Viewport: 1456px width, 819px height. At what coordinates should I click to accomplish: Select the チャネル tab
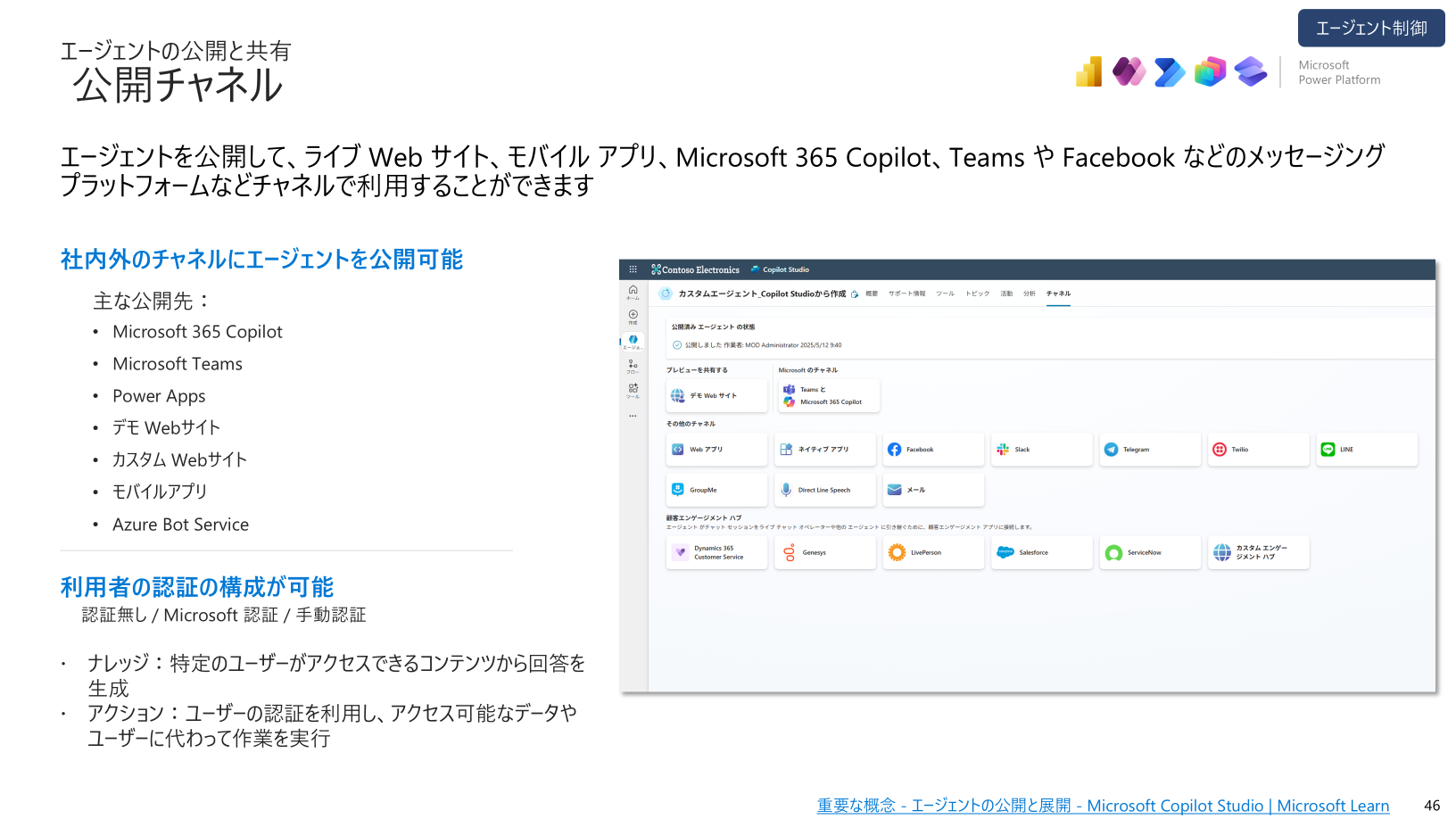point(1058,294)
